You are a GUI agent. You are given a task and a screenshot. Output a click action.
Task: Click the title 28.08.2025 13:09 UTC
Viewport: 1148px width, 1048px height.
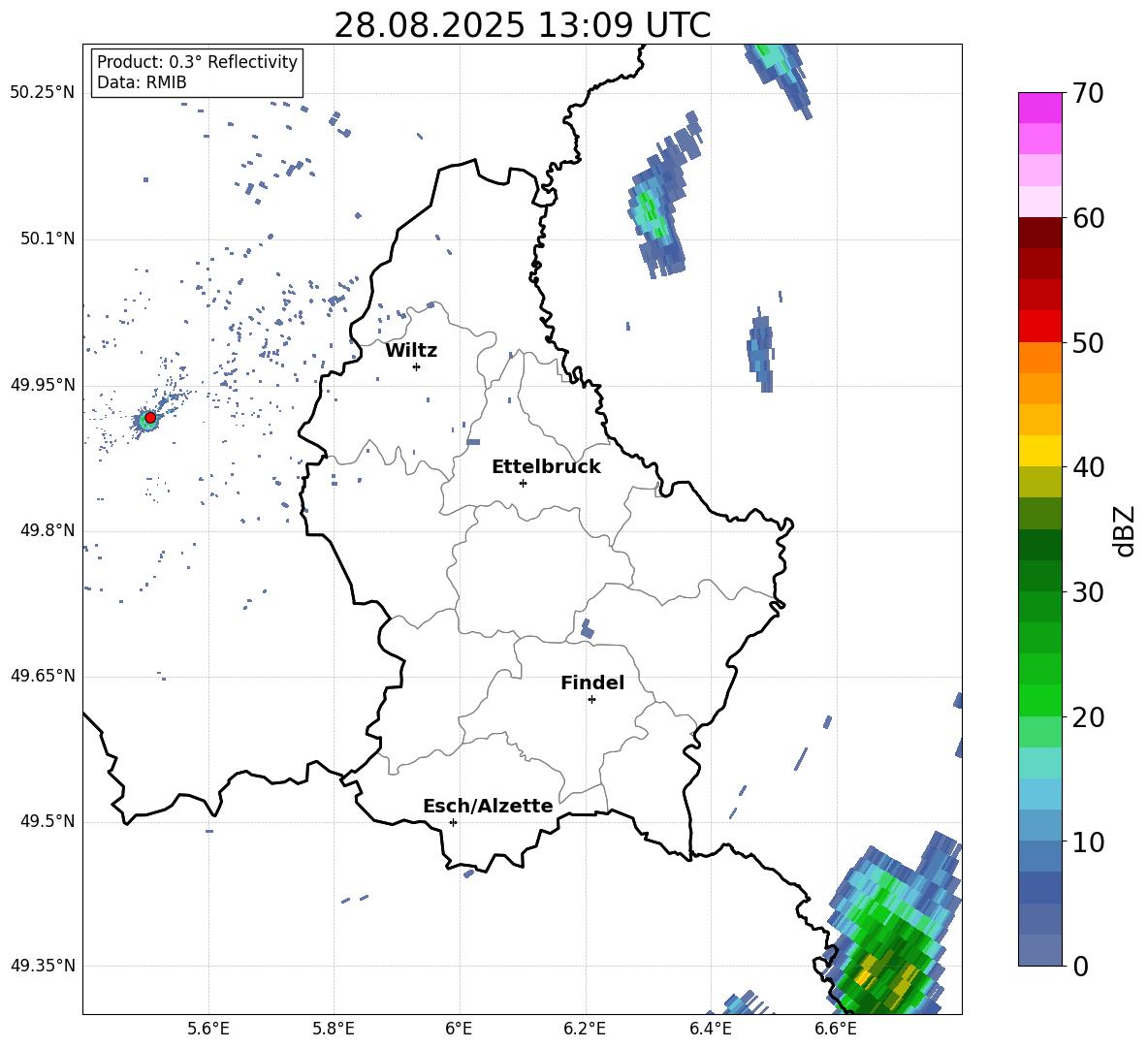coord(522,25)
